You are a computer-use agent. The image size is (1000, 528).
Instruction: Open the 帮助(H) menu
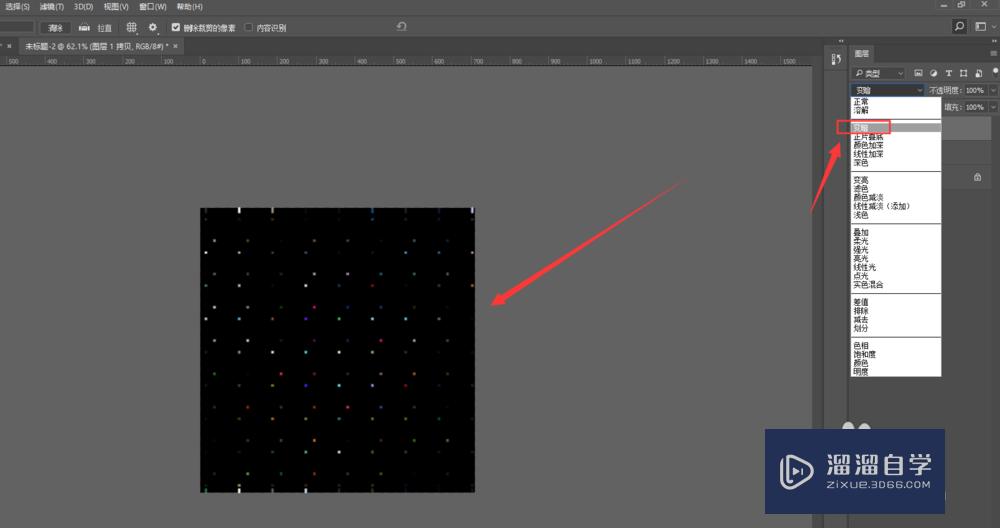click(189, 6)
